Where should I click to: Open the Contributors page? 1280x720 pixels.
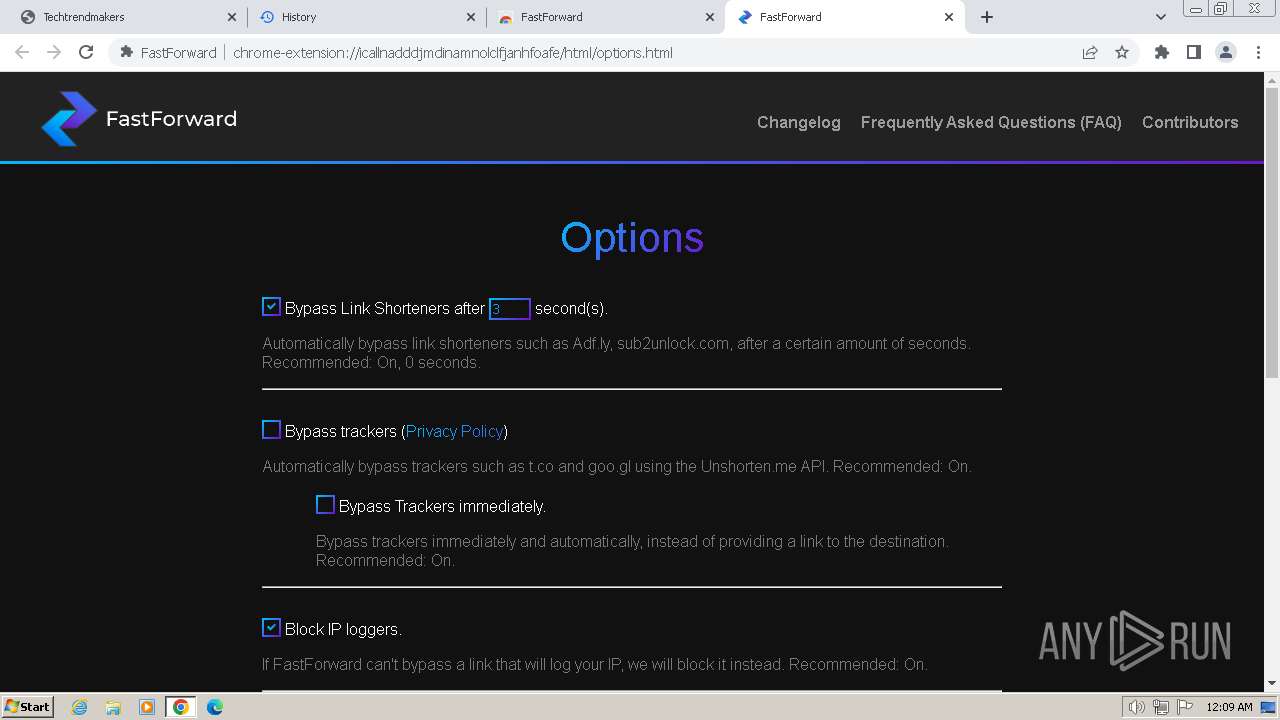tap(1190, 122)
